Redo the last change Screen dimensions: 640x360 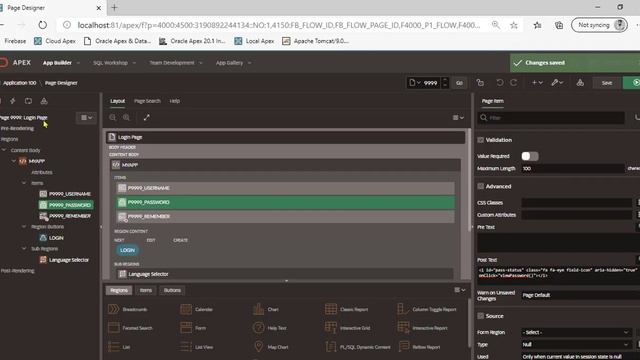click(514, 83)
